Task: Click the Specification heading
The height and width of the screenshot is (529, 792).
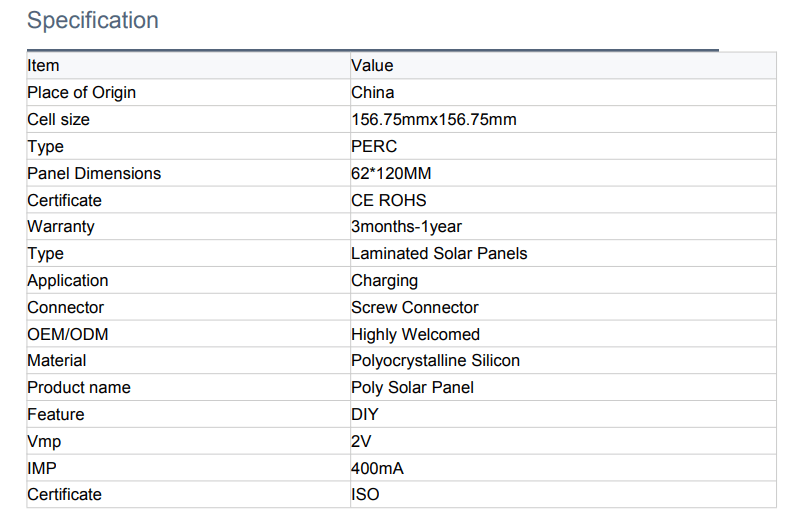Action: pos(92,20)
